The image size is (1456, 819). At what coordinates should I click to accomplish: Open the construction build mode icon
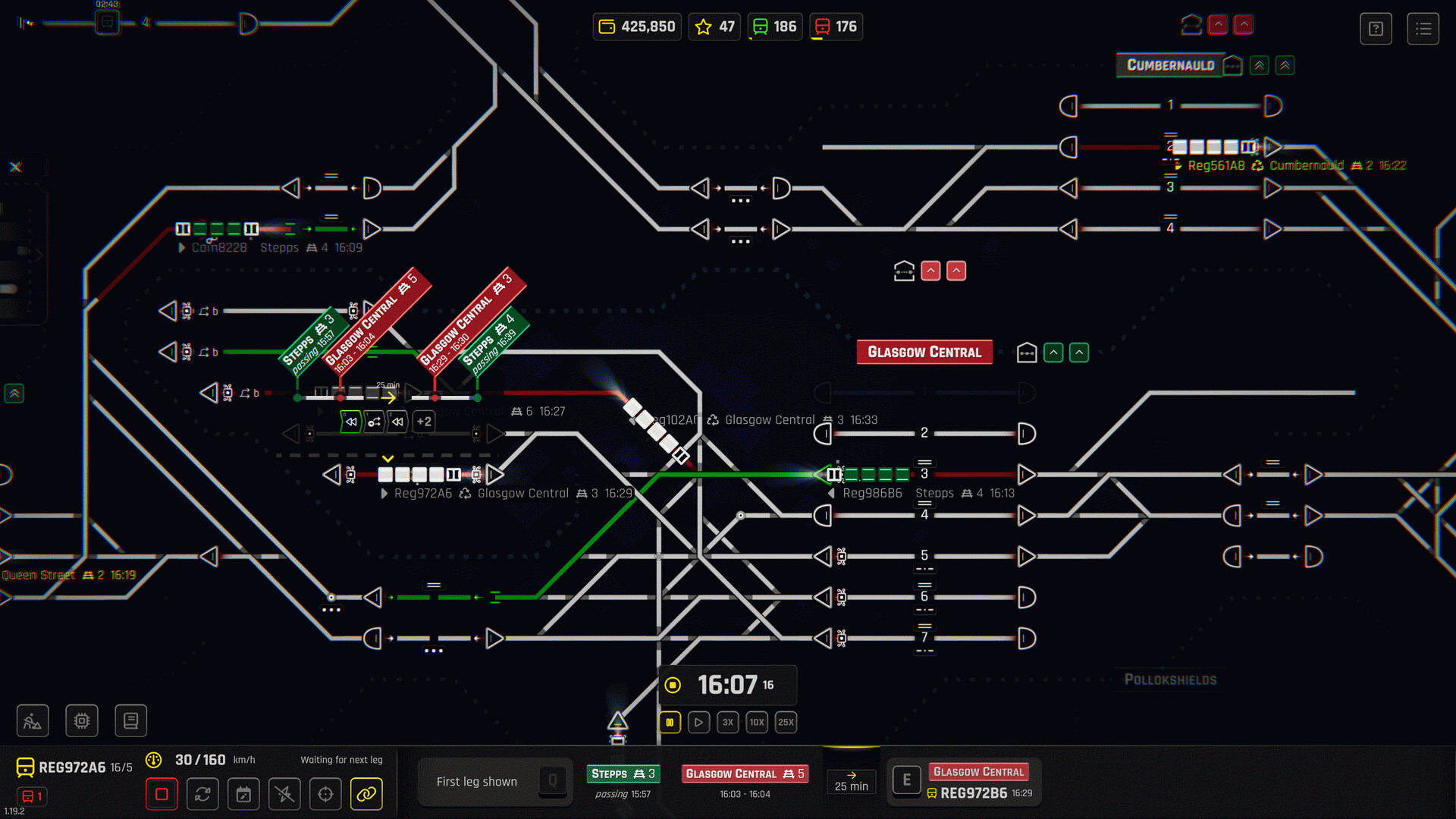pos(33,720)
